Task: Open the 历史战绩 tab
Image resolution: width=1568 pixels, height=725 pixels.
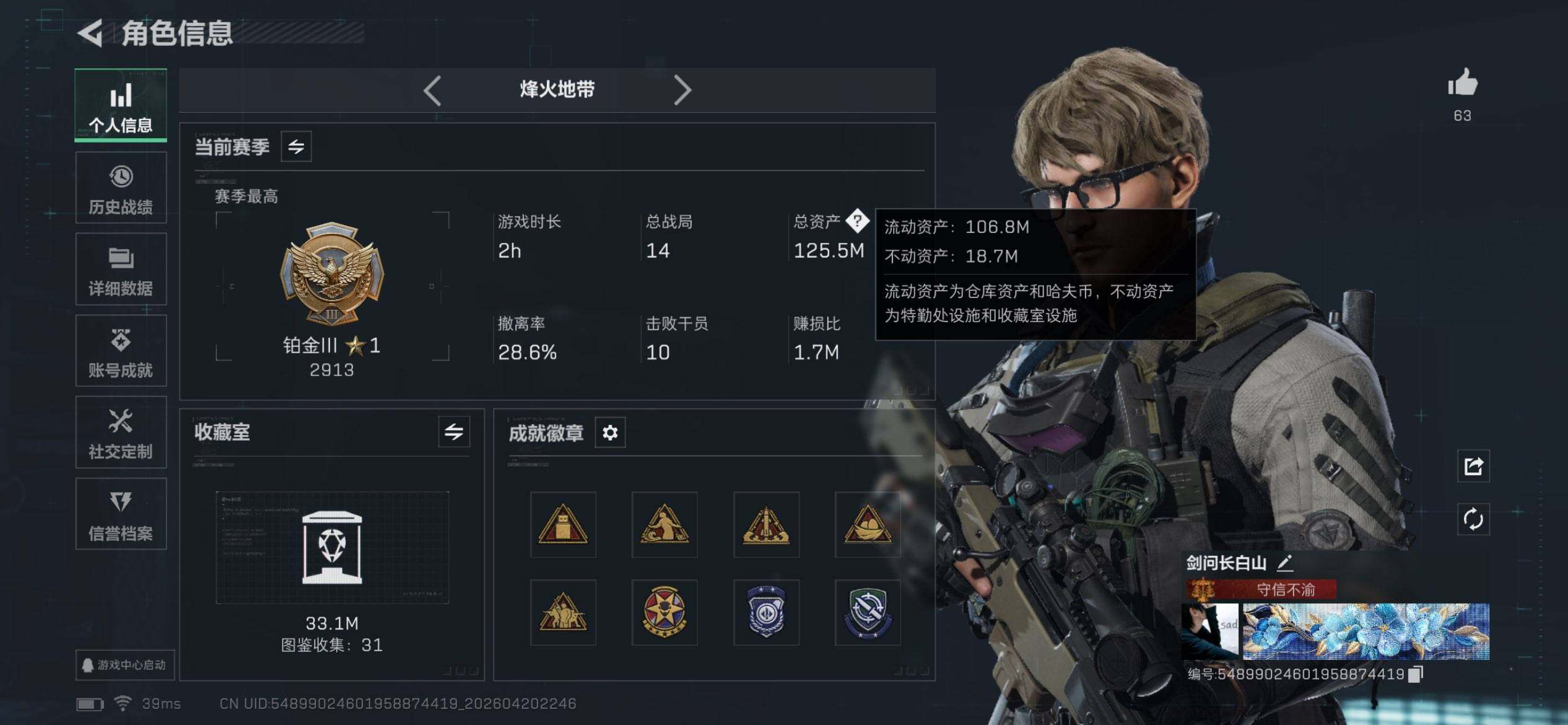Action: point(121,188)
